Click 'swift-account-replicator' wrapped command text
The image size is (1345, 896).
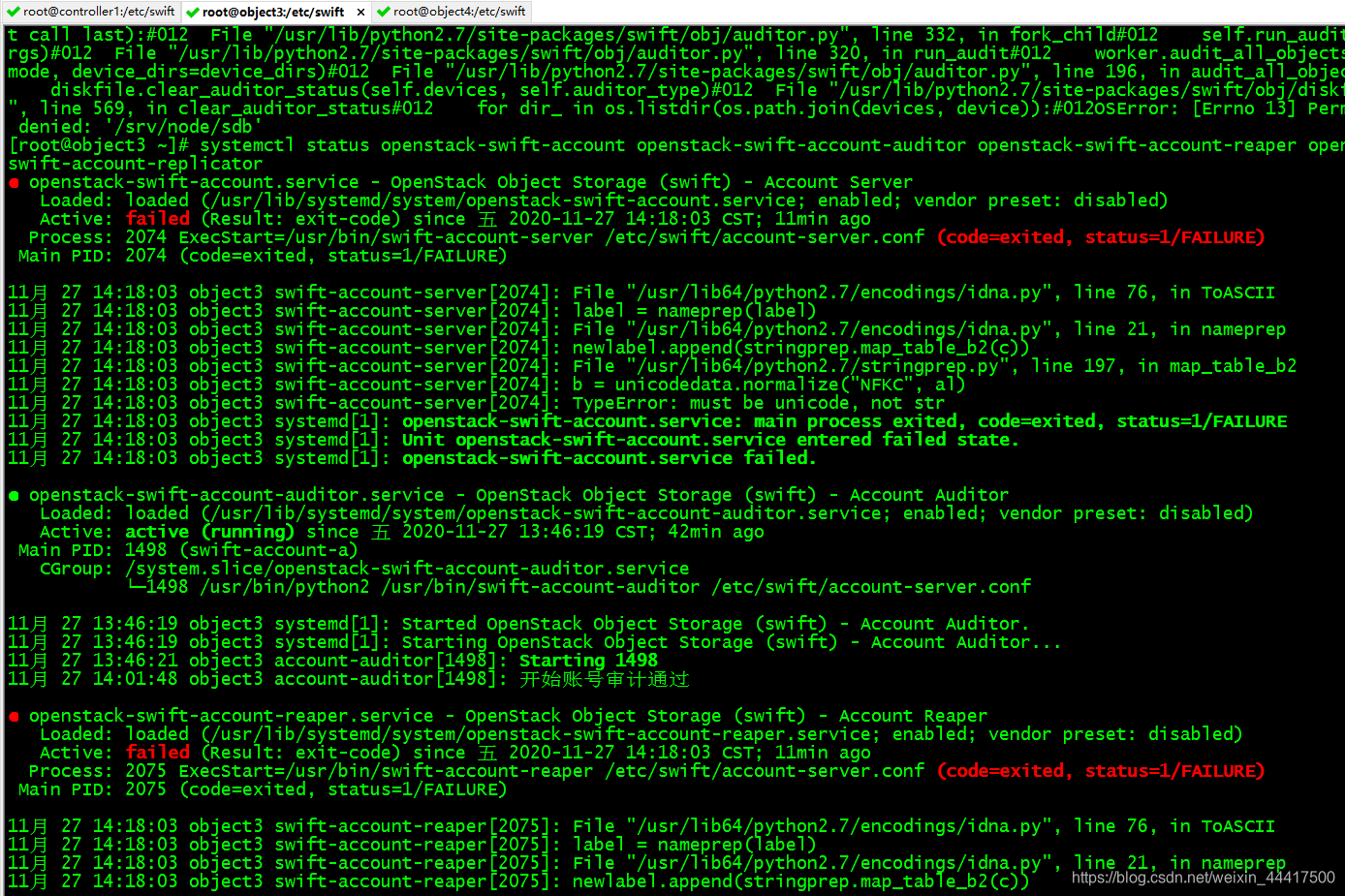tap(135, 164)
